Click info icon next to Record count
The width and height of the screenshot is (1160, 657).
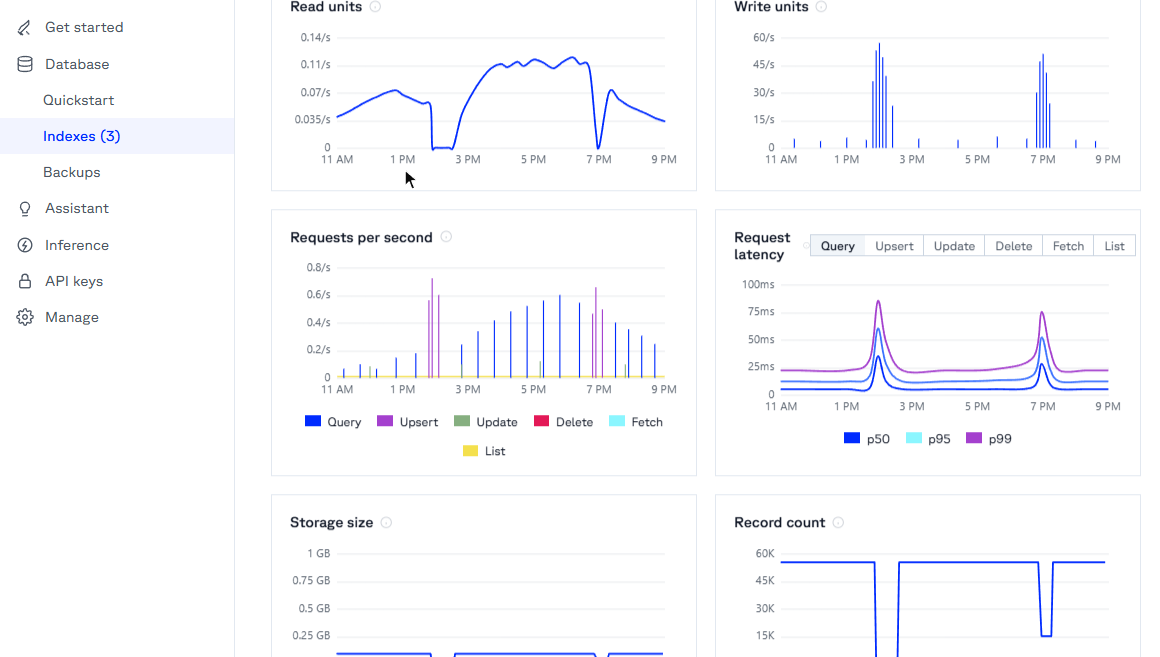[x=838, y=522]
